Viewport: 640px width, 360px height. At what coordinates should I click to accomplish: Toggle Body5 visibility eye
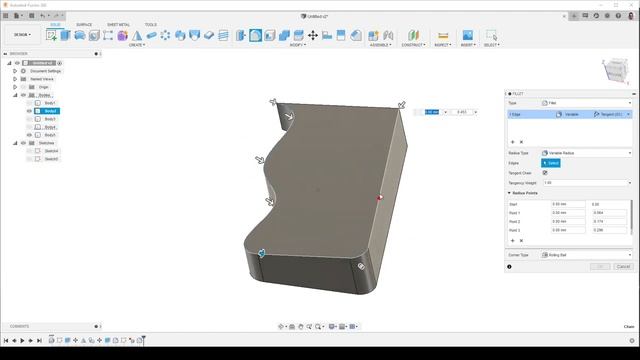pyautogui.click(x=29, y=135)
